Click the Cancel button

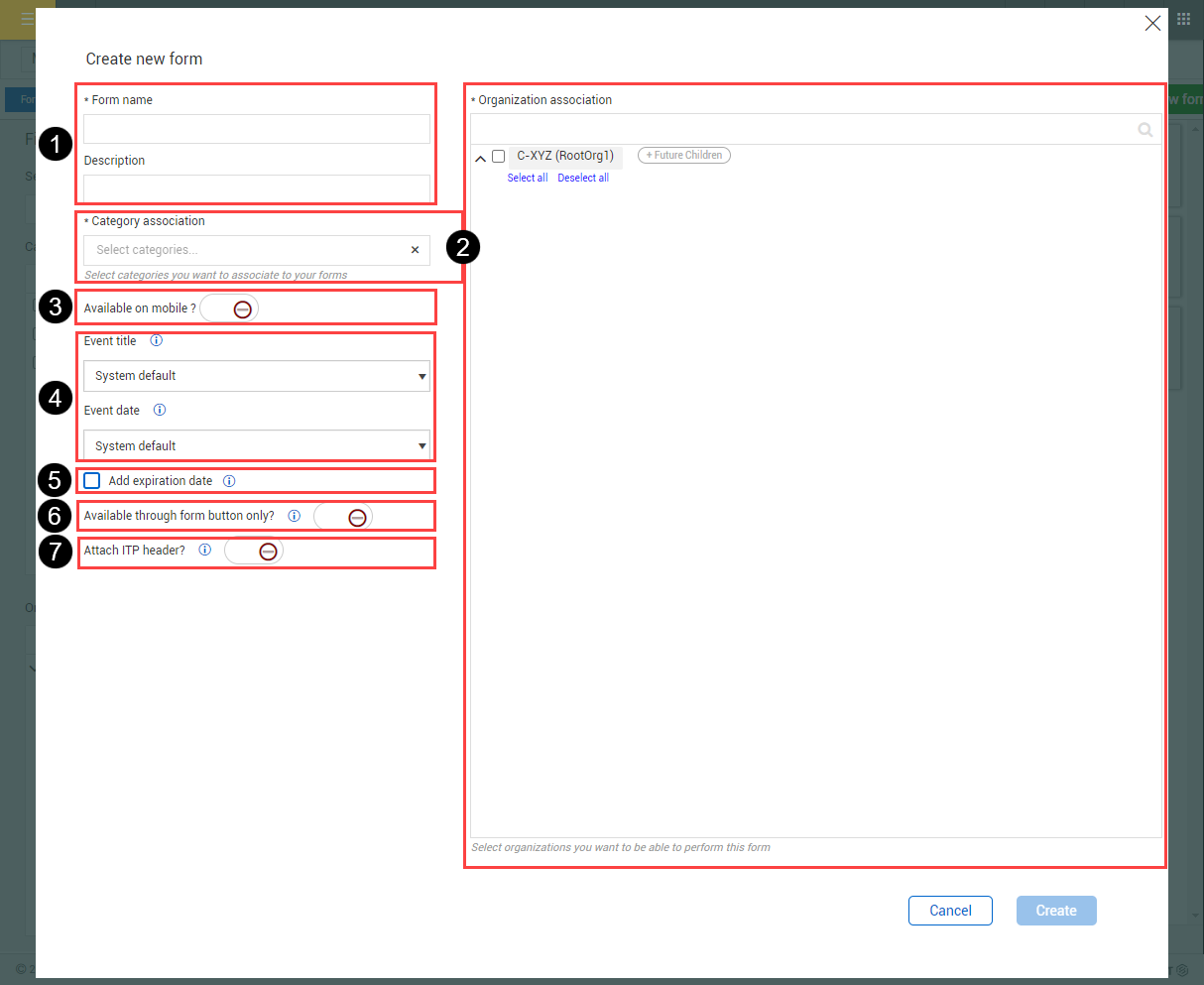(x=950, y=911)
